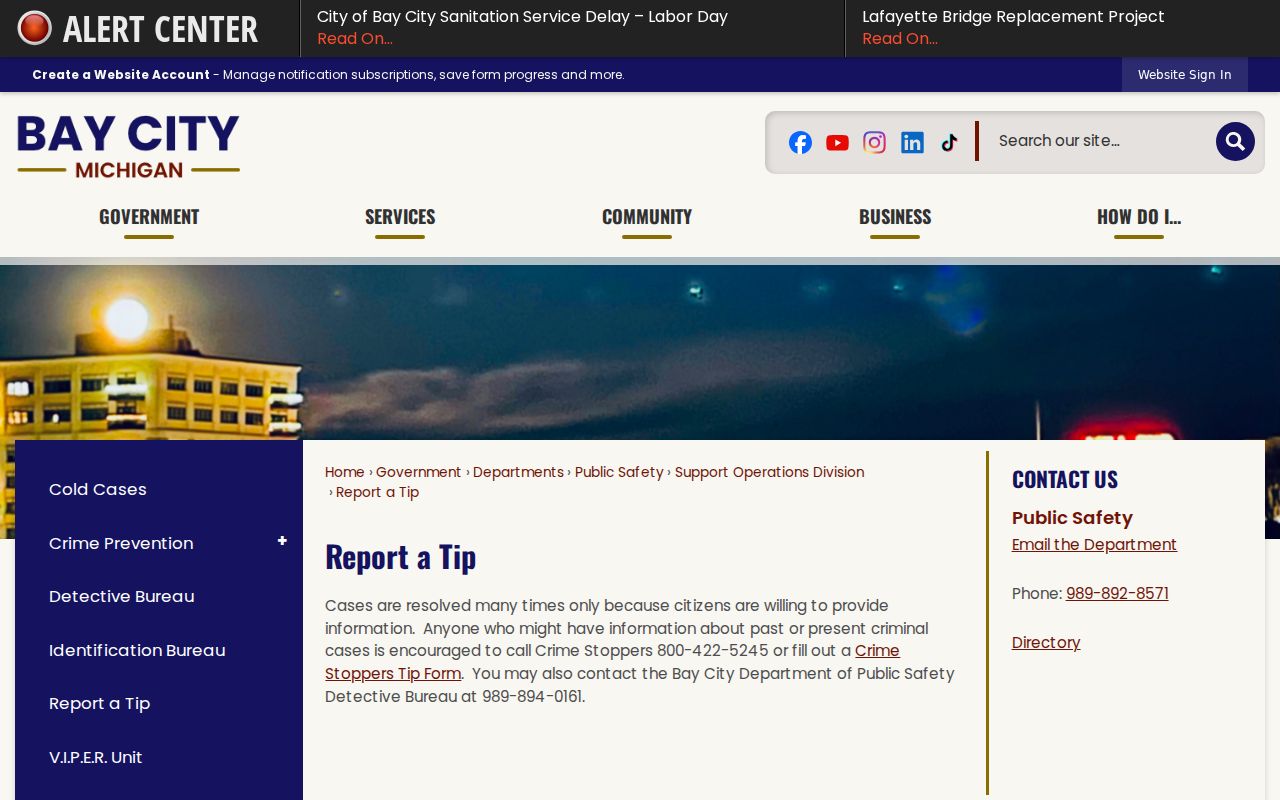Open Identification Bureau in sidebar
1280x800 pixels.
137,650
